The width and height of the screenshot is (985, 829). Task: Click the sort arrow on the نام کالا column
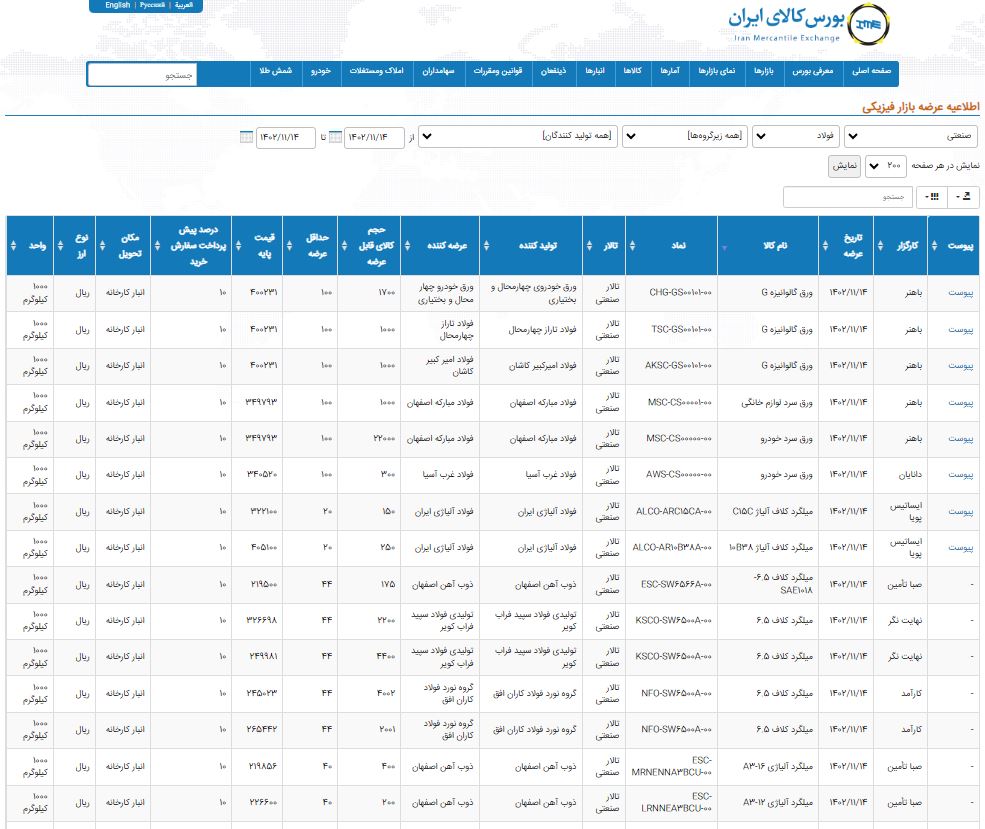(724, 247)
